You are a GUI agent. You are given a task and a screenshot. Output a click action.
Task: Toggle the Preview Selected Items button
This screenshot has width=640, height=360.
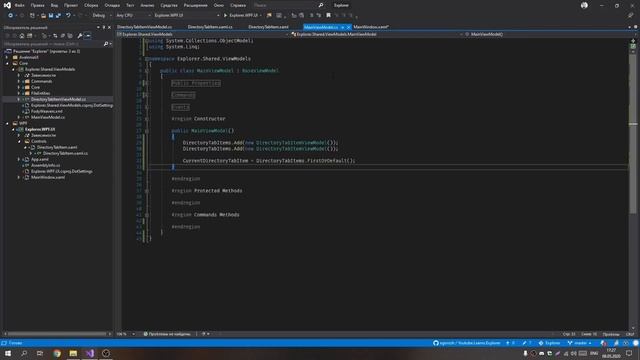click(87, 36)
